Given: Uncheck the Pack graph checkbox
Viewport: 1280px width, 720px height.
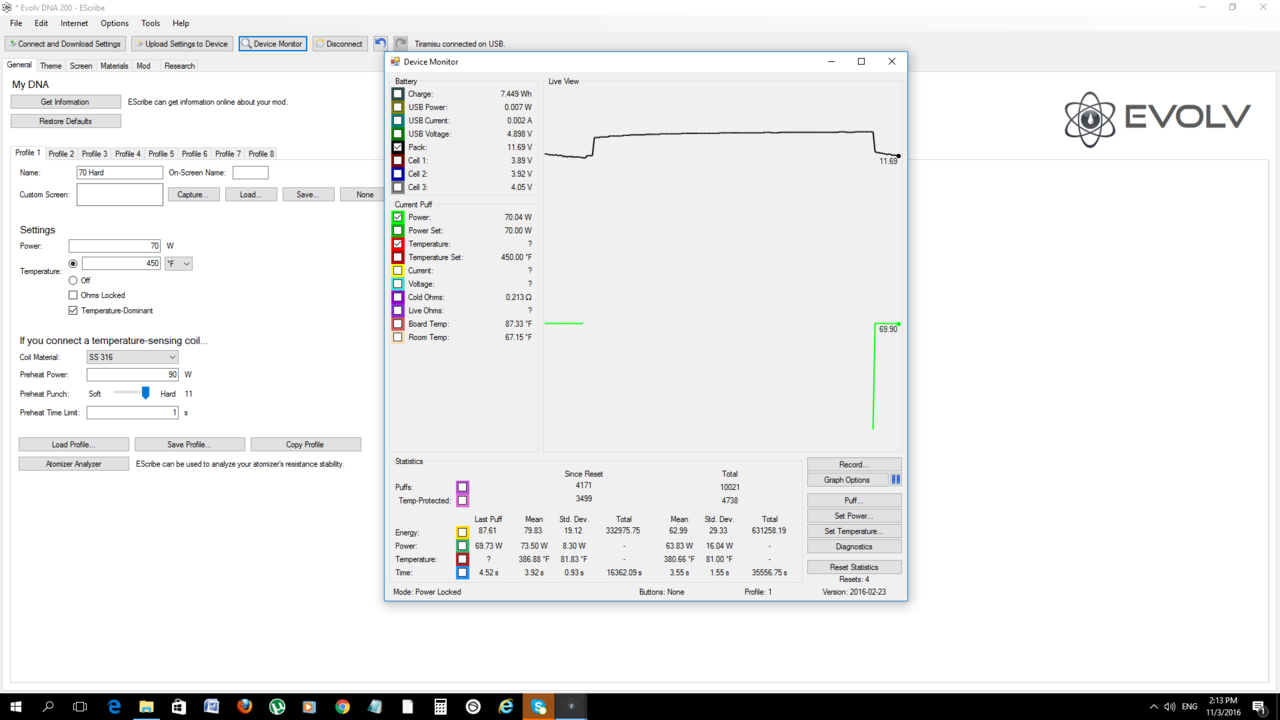Looking at the screenshot, I should pos(398,147).
